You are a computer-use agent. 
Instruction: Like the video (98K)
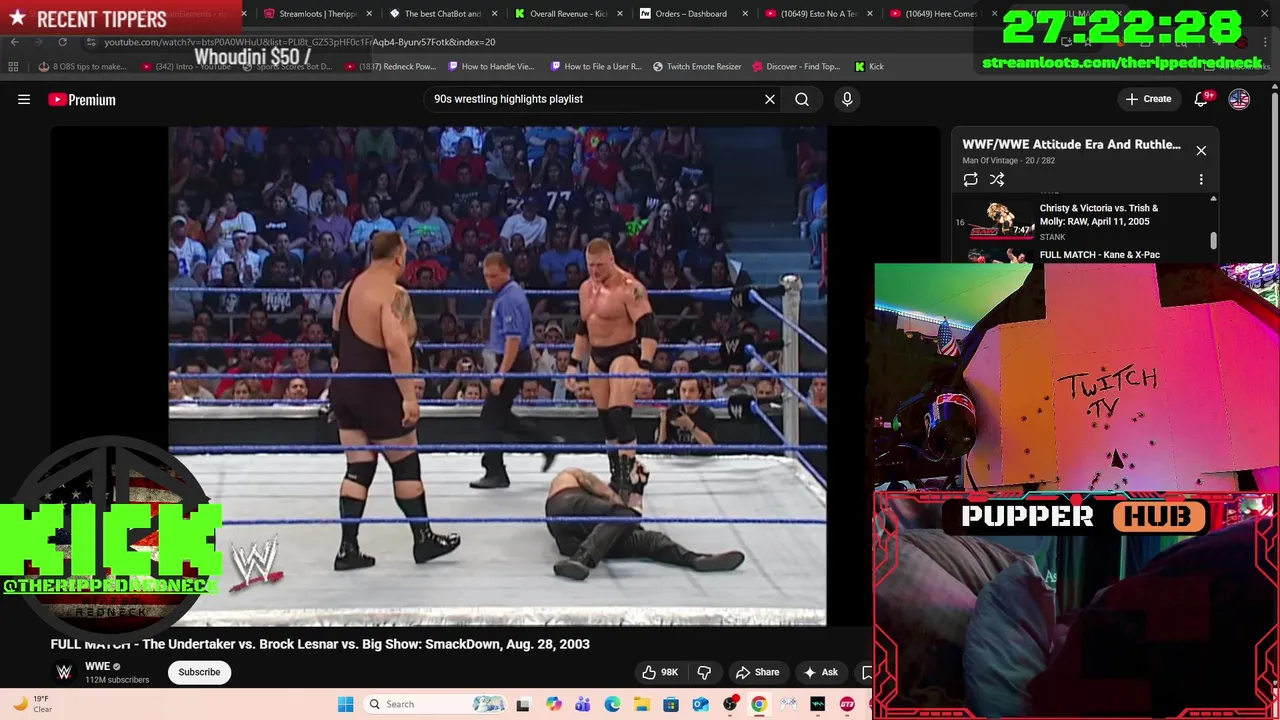660,672
